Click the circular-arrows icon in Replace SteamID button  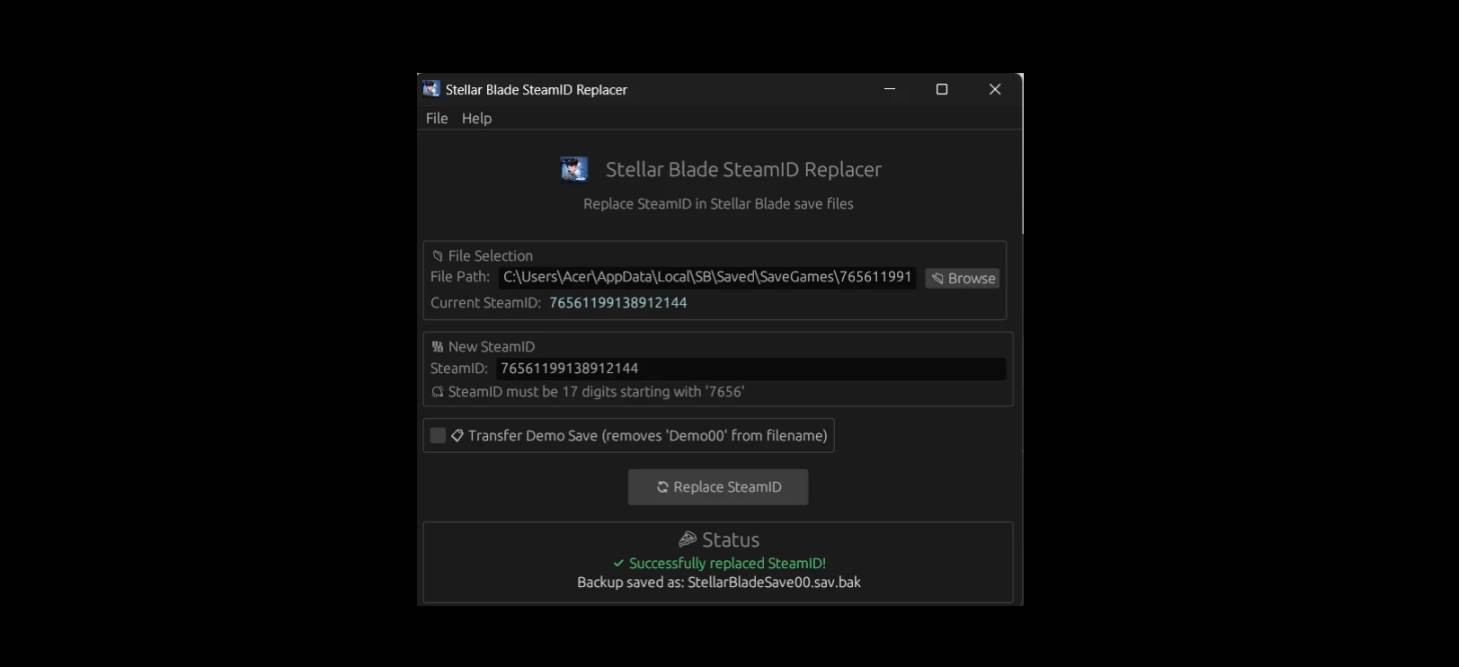pos(663,487)
